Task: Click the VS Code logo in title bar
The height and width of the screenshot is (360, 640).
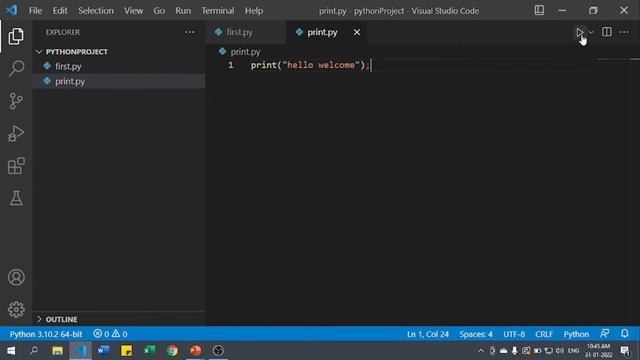Action: 12,10
